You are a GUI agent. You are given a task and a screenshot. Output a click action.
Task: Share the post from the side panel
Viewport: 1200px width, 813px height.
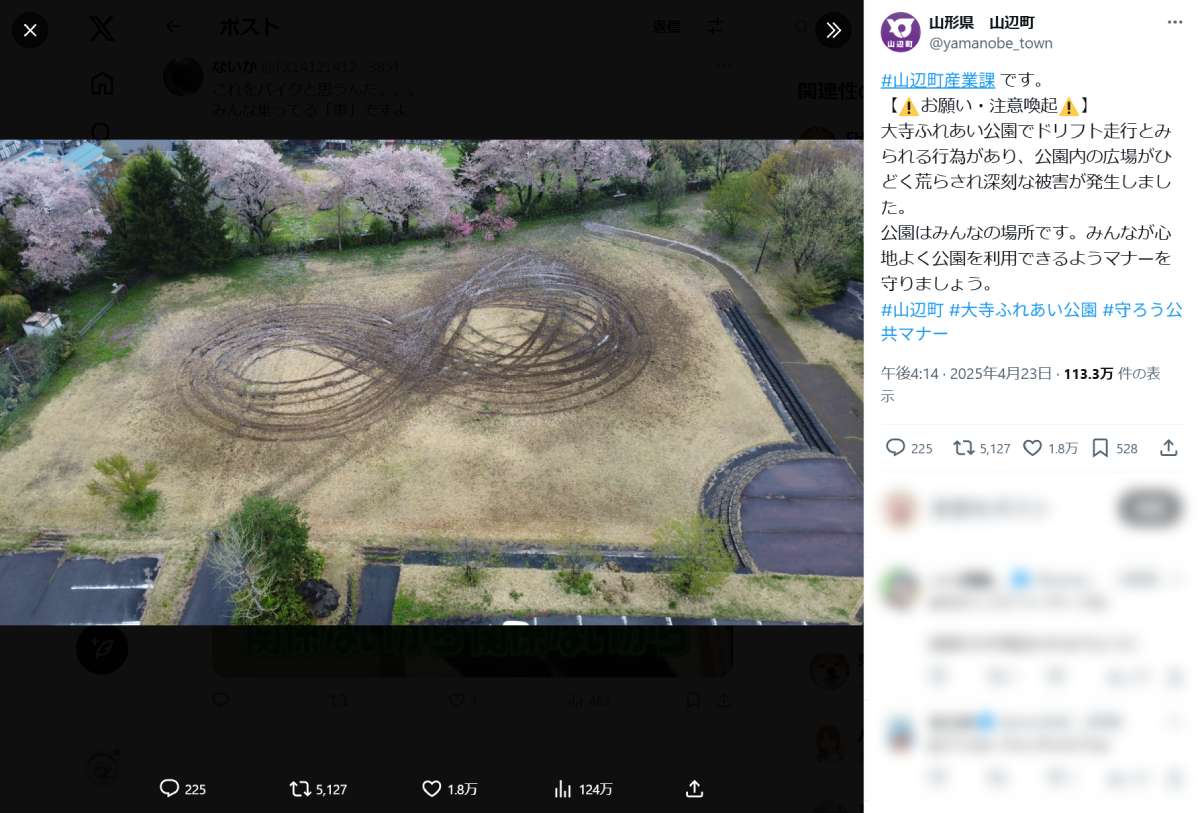tap(1168, 448)
